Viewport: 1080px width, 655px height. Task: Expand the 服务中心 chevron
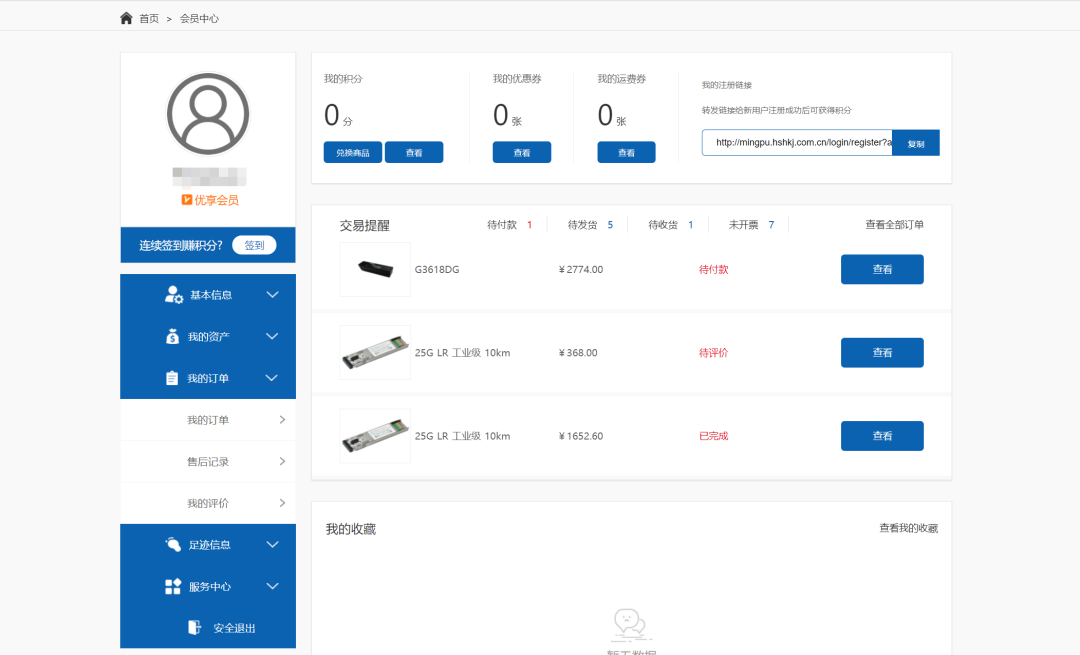pos(273,586)
